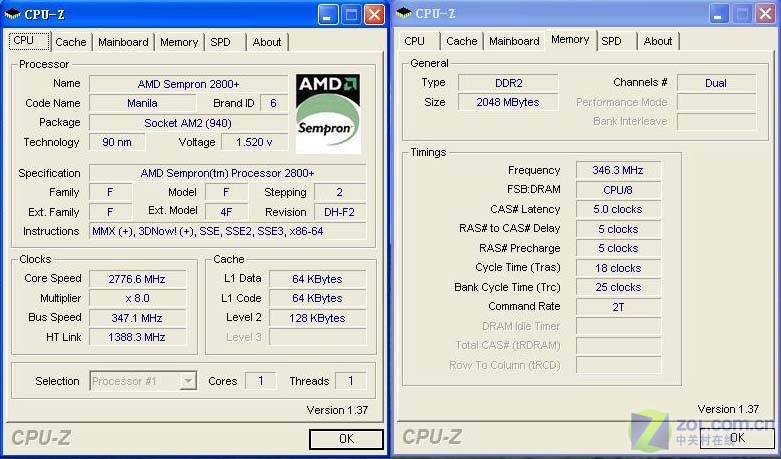781x459 pixels.
Task: Click the specification field AMD Sempron(tm) Processor 2800+
Action: [228, 173]
